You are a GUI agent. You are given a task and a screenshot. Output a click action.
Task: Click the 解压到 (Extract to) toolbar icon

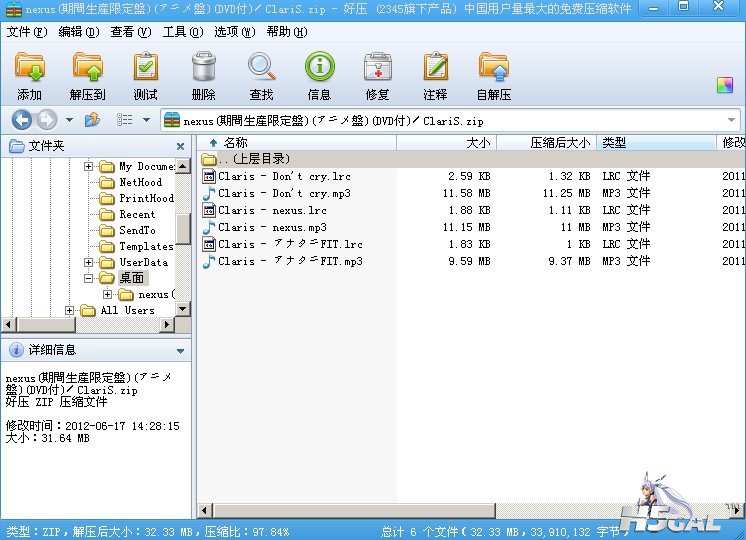click(x=88, y=68)
